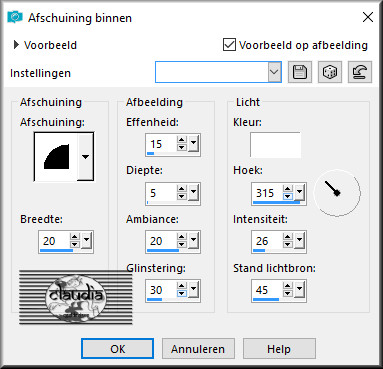Open the Instellingen presets dropdown
Image resolution: width=383 pixels, height=369 pixels.
tap(274, 72)
